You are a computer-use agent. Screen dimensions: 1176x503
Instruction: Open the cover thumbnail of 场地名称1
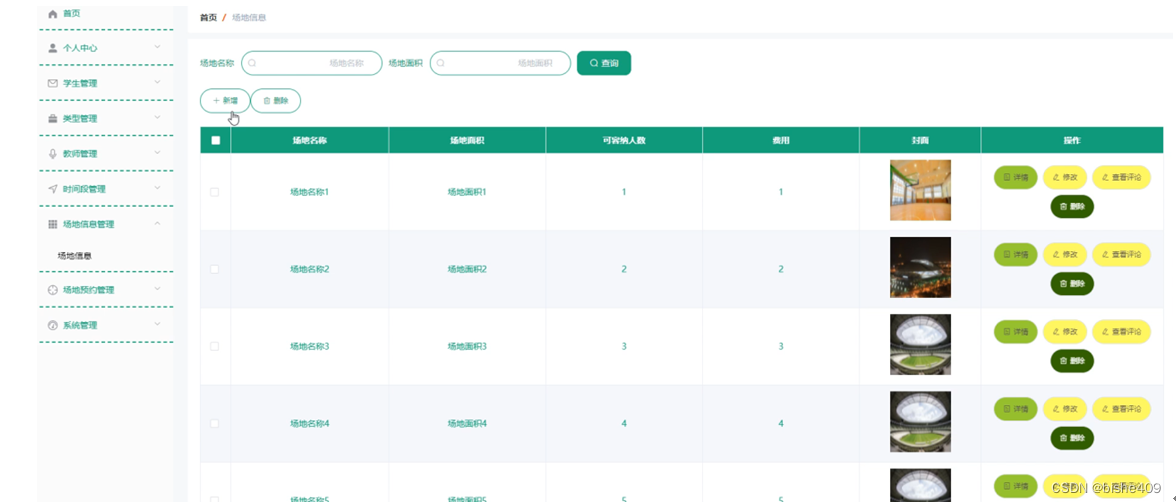920,190
